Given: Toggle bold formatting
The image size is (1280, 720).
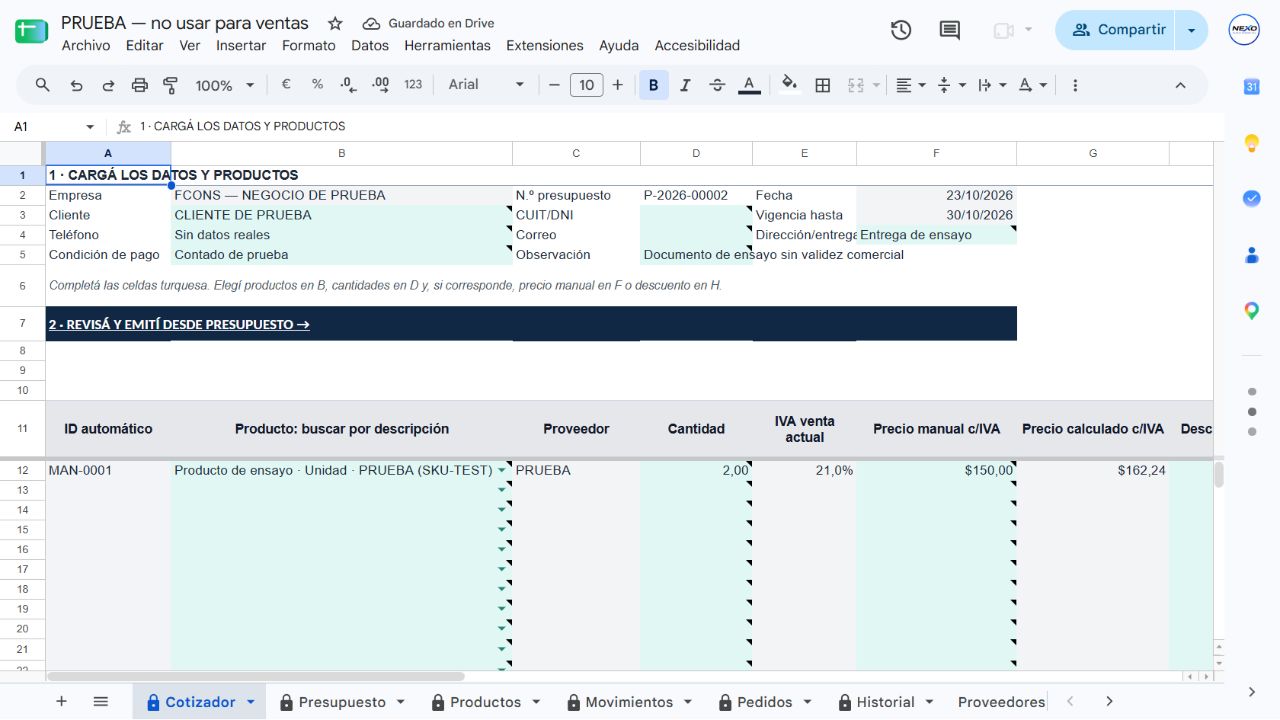Looking at the screenshot, I should (654, 85).
